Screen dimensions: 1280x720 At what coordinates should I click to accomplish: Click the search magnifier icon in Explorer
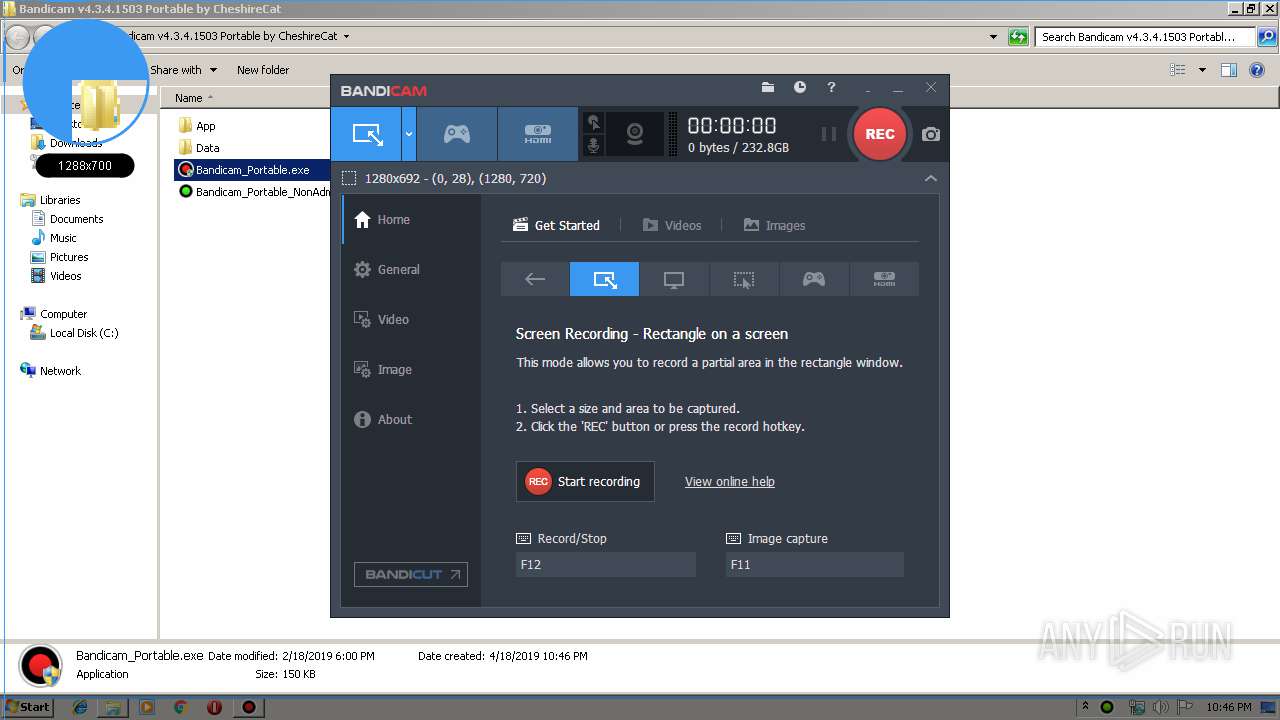click(x=1266, y=37)
